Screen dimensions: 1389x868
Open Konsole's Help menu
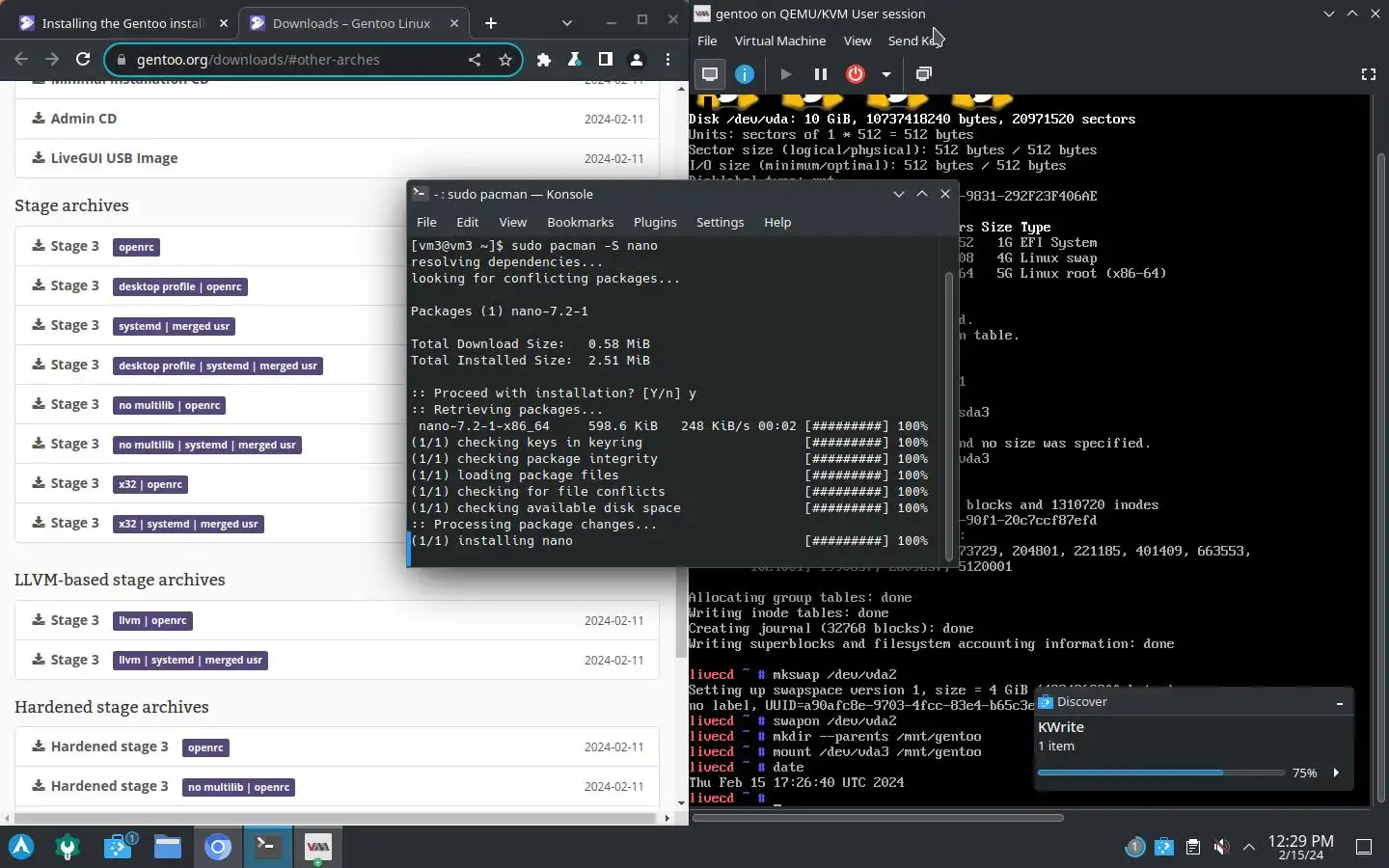[777, 222]
